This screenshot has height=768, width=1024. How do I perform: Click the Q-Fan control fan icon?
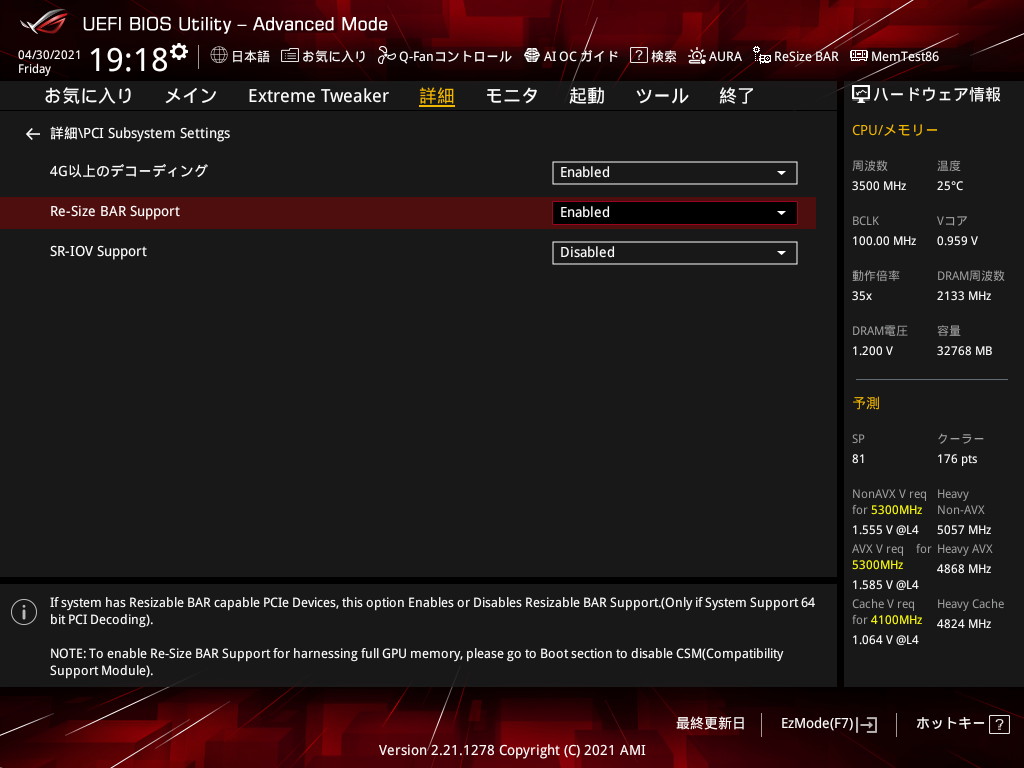coord(386,56)
